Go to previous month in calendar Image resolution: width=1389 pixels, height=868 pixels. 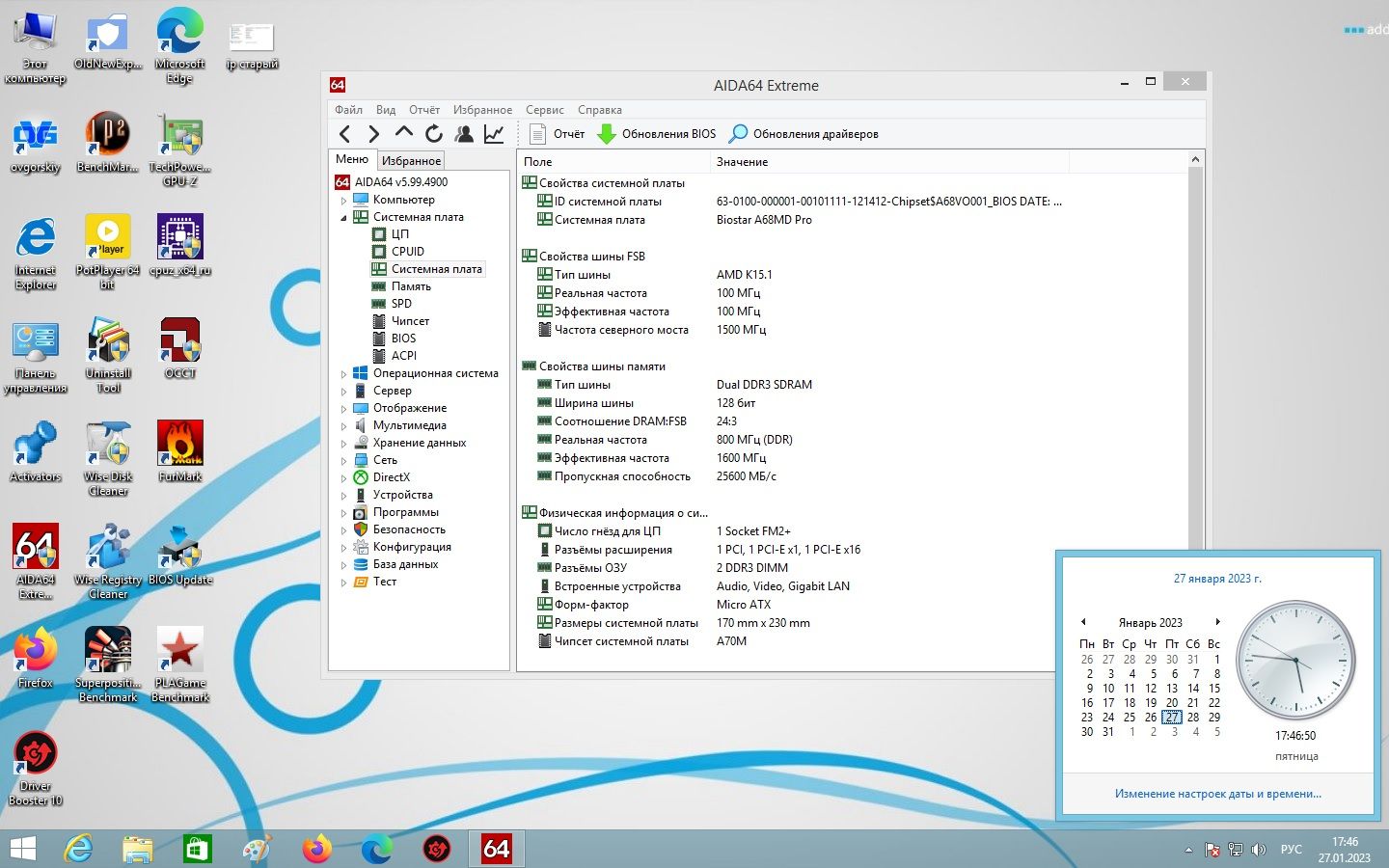[x=1083, y=622]
